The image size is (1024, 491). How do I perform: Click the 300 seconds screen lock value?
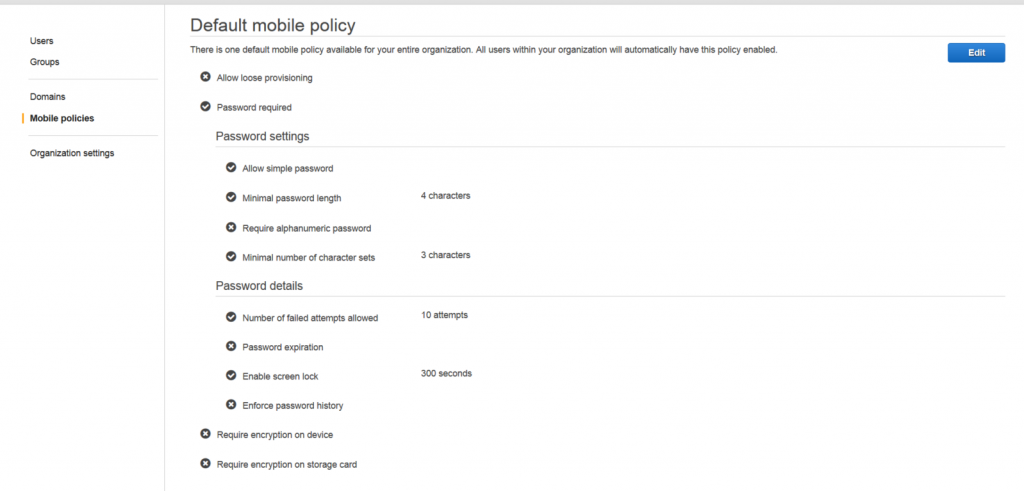pos(447,373)
